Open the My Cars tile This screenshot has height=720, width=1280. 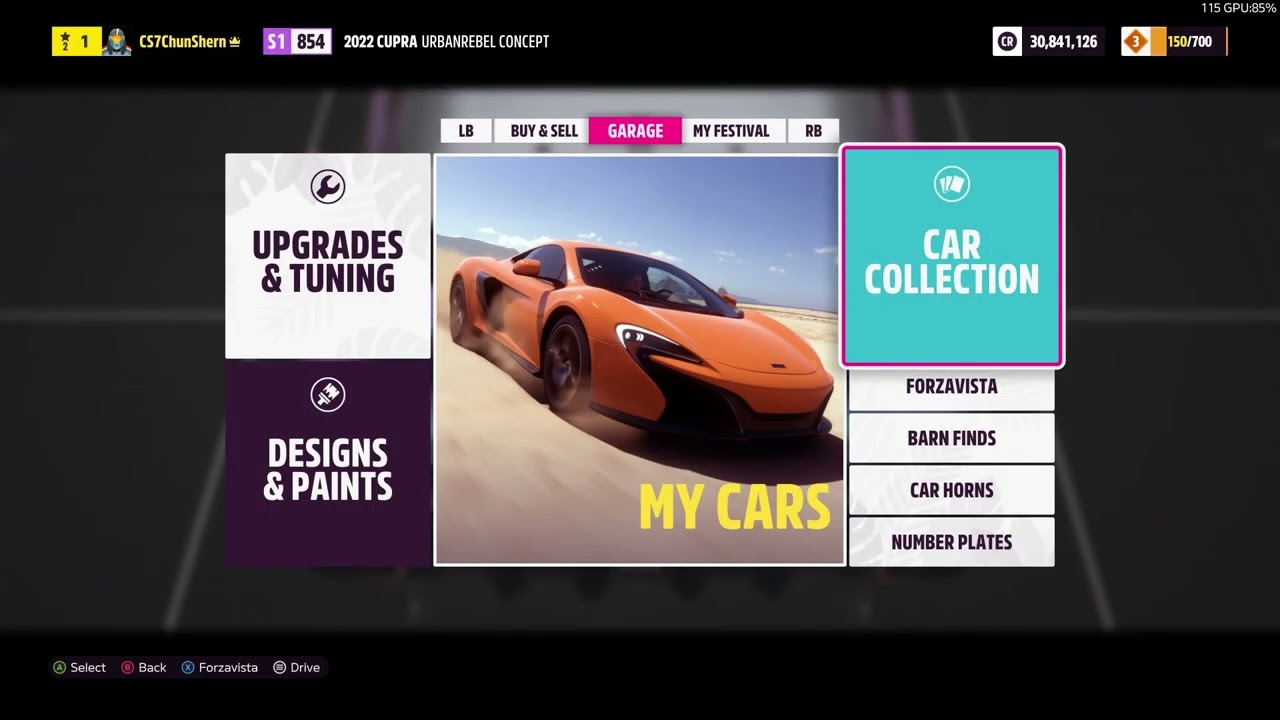click(x=639, y=360)
